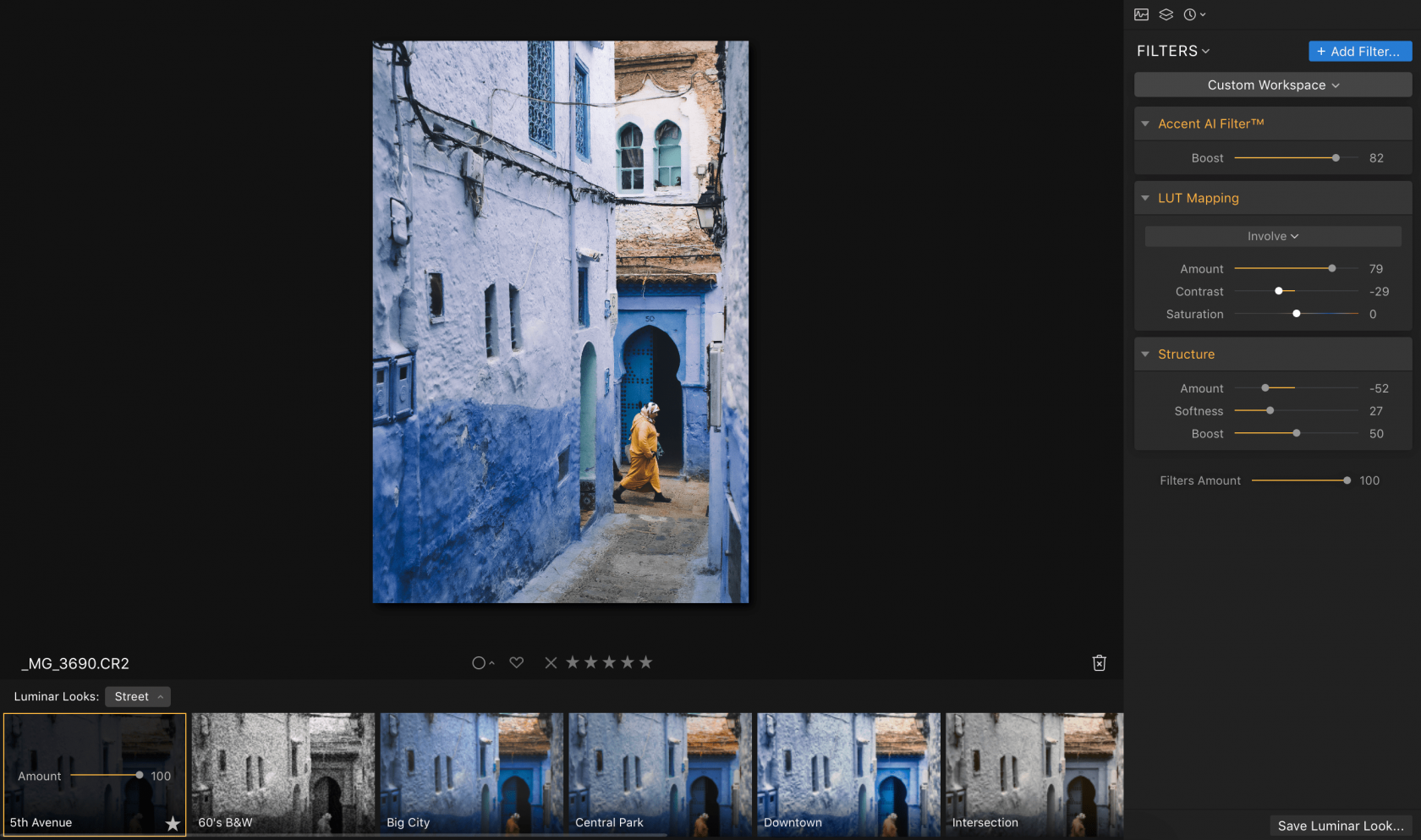Open the Layers panel icon

(1166, 14)
